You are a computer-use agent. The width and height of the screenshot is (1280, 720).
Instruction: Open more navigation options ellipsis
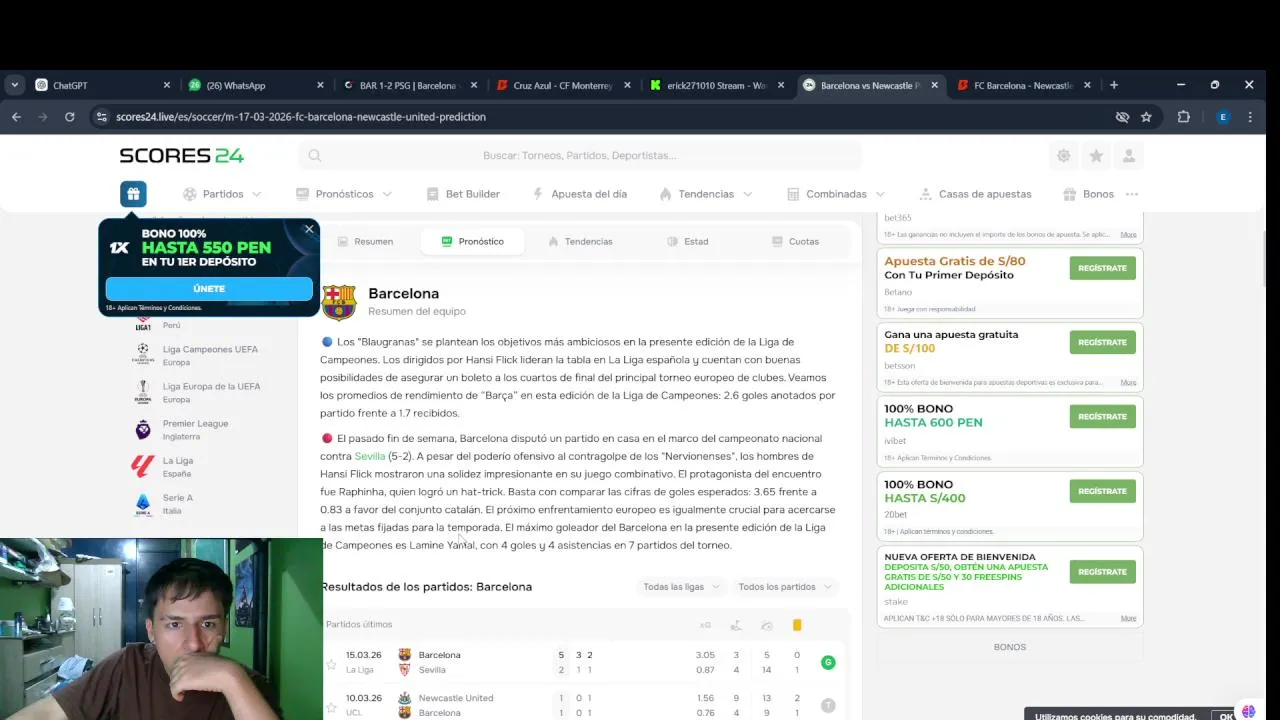click(x=1132, y=194)
